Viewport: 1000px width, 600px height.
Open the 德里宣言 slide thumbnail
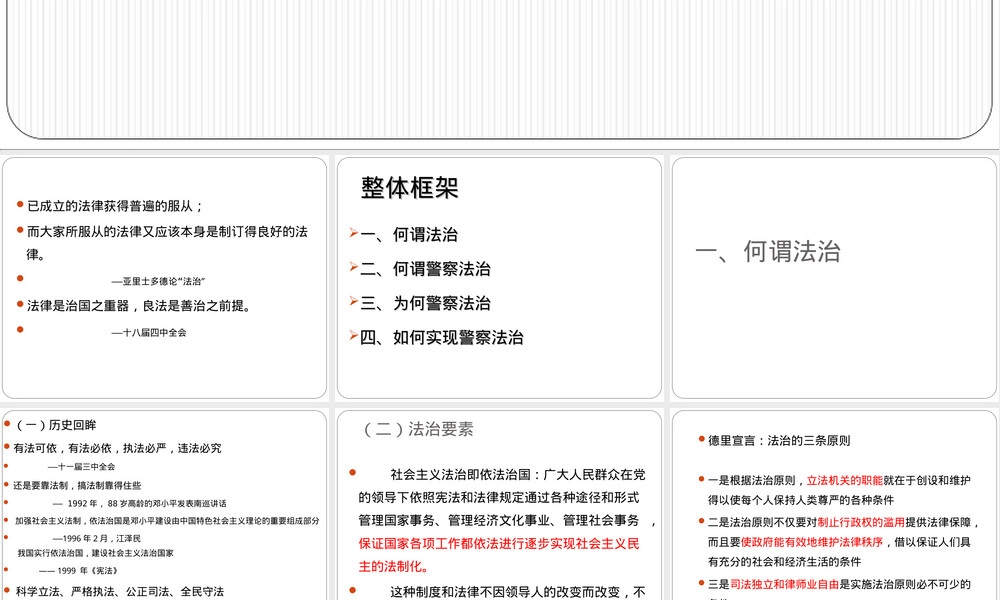(834, 505)
